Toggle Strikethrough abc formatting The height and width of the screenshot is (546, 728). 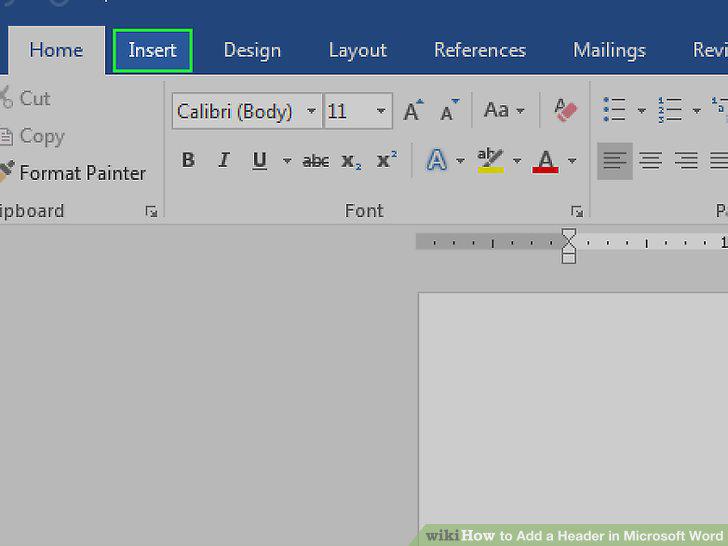coord(316,161)
